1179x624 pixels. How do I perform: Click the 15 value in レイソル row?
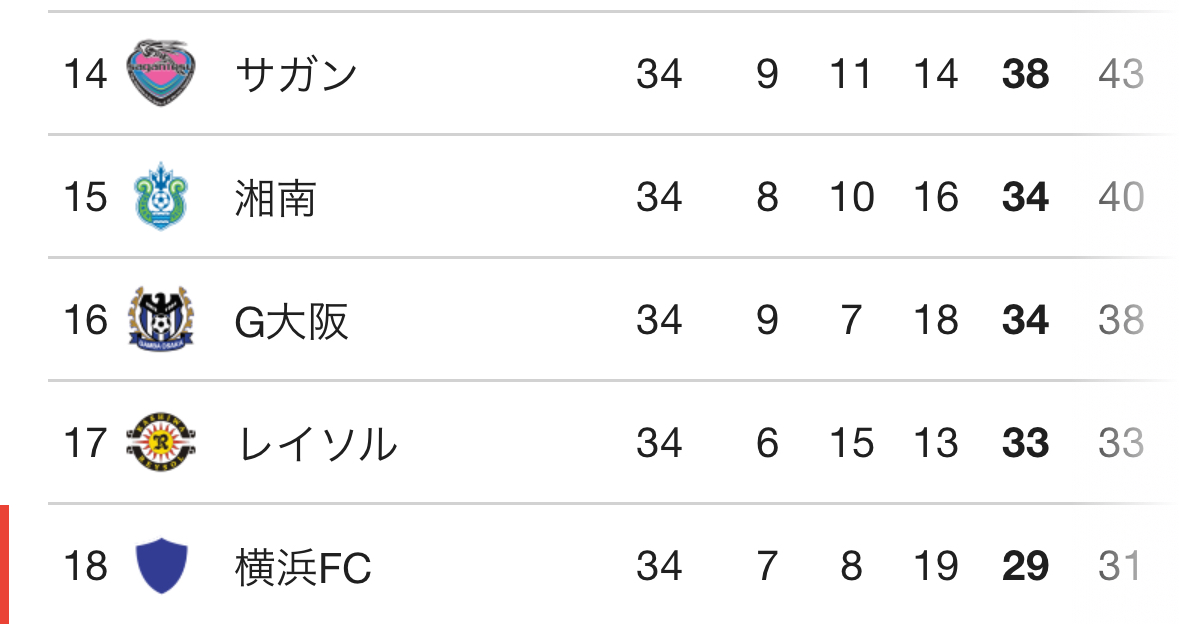coord(851,443)
